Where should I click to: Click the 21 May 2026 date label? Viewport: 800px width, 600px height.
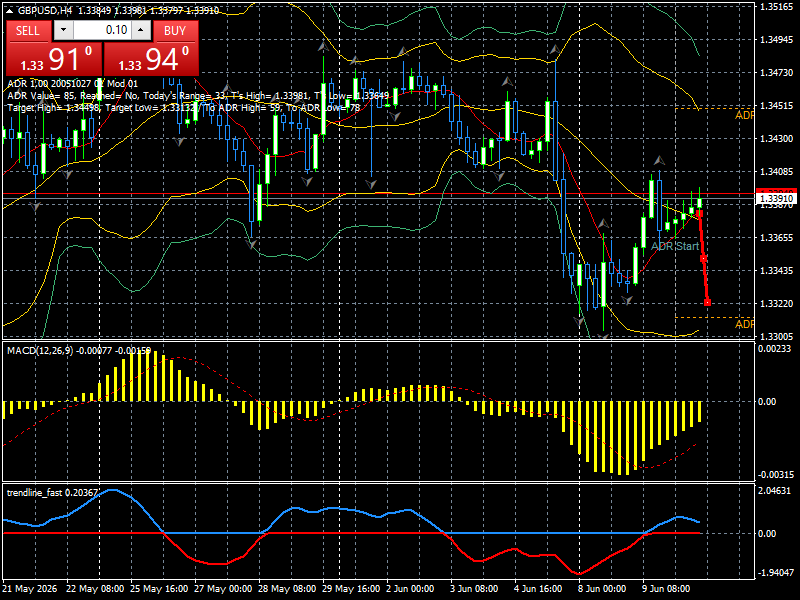30,588
